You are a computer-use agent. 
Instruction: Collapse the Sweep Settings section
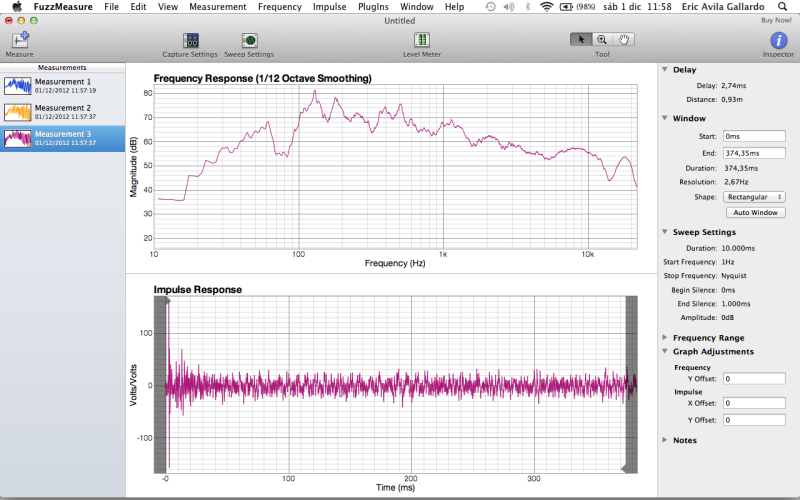click(x=666, y=232)
